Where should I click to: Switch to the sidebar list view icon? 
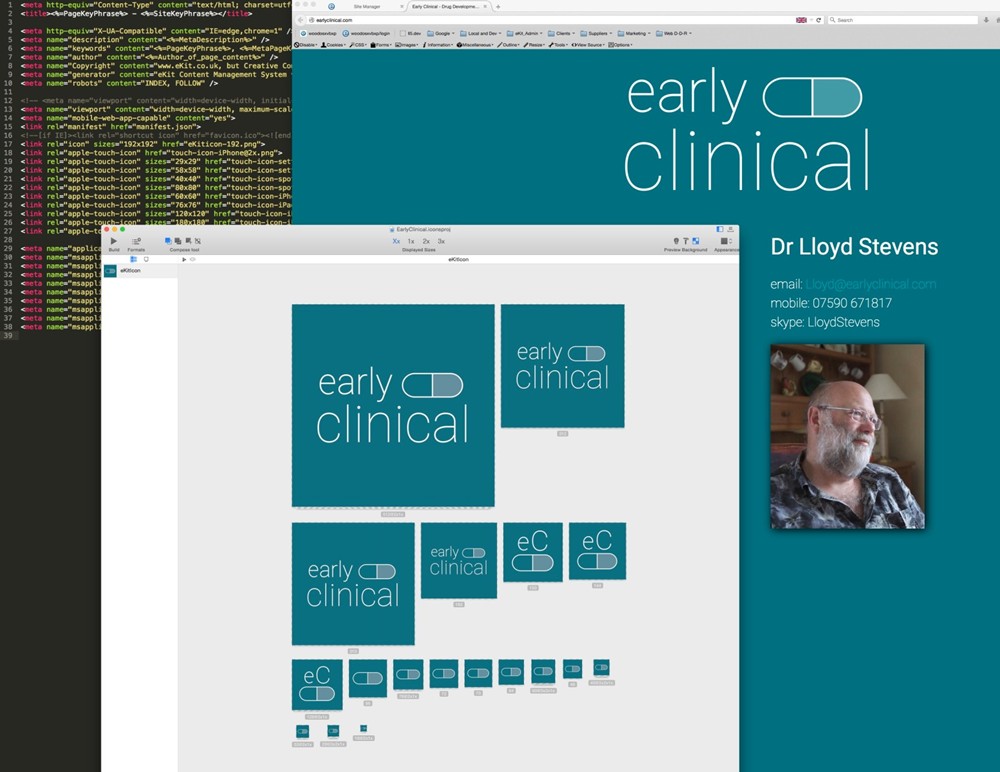133,259
